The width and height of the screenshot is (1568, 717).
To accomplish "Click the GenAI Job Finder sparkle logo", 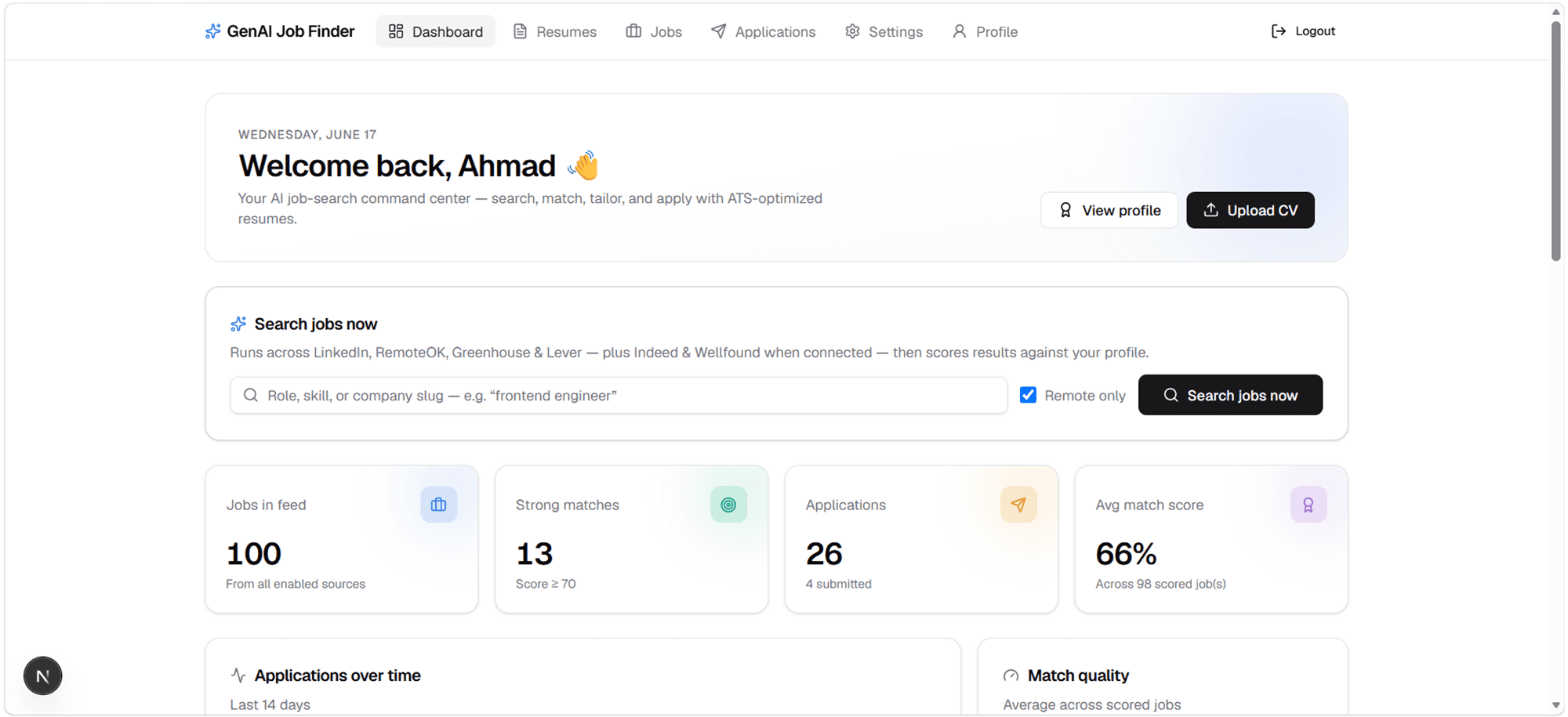I will pos(212,31).
